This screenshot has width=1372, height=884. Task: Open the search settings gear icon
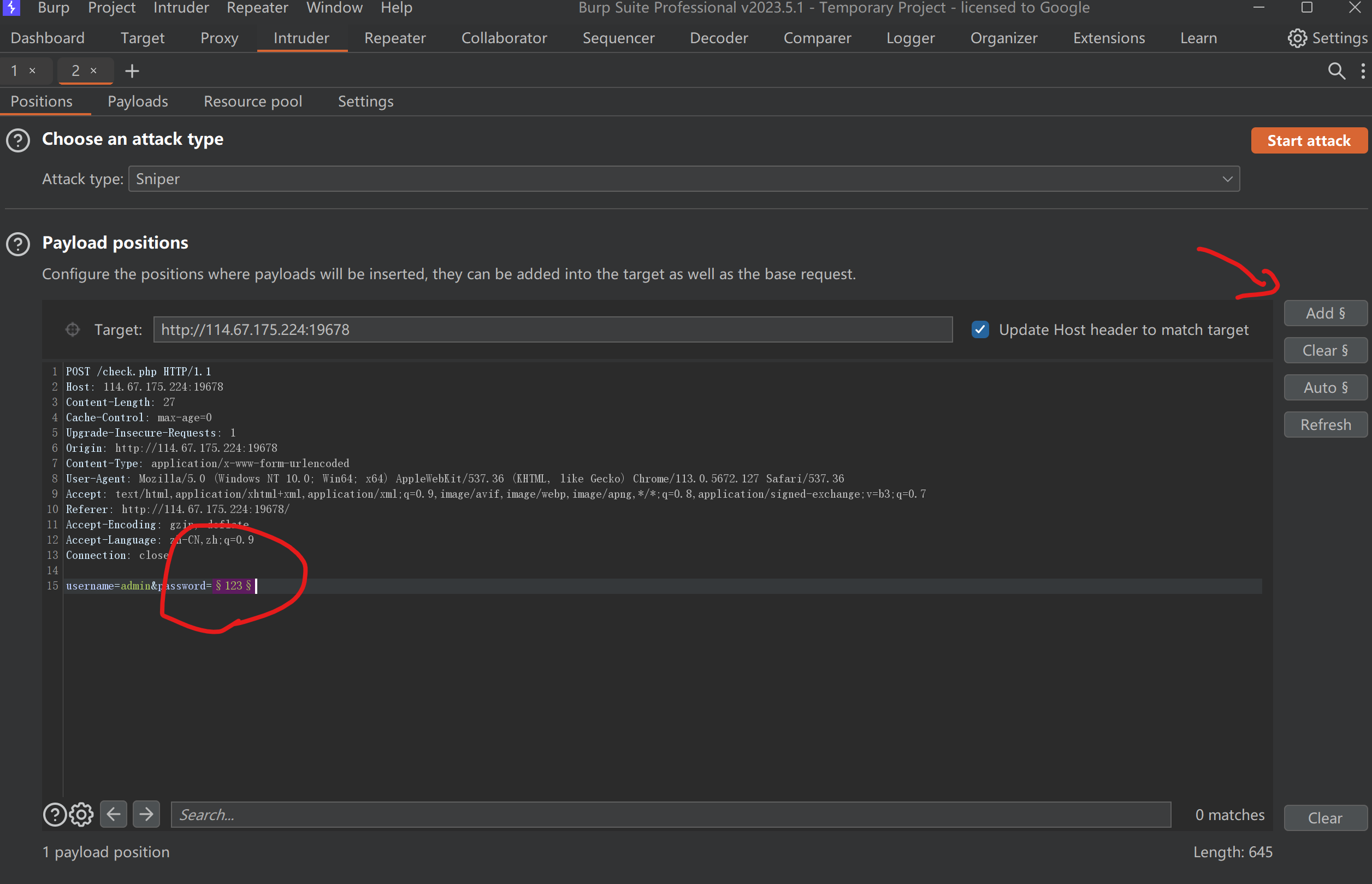[x=81, y=815]
